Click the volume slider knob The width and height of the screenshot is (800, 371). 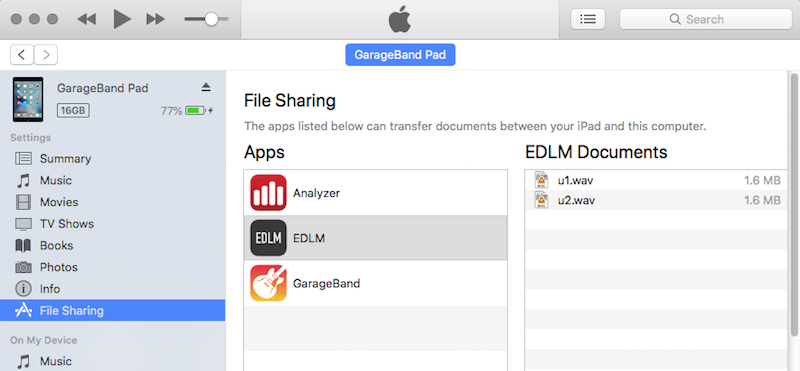[211, 19]
